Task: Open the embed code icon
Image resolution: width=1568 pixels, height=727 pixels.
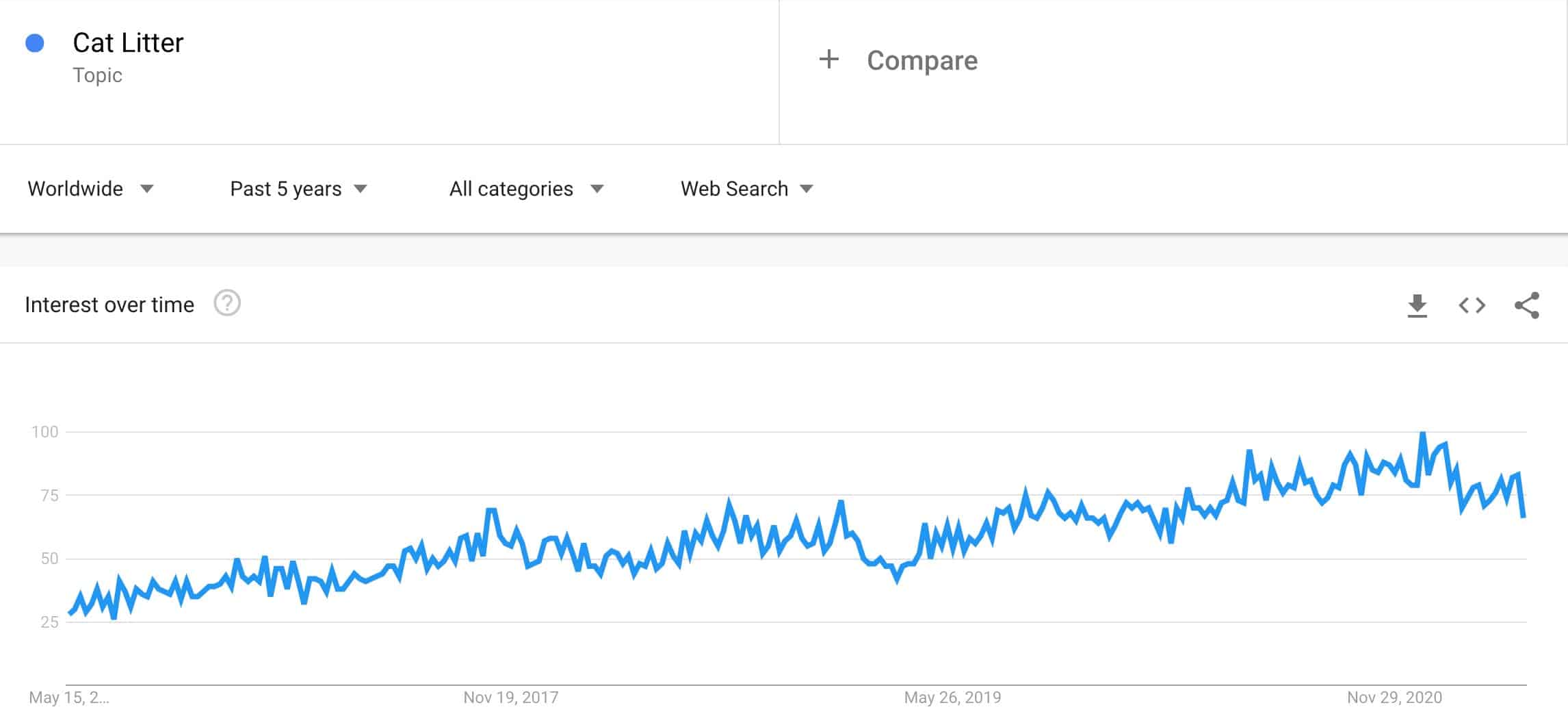Action: point(1472,305)
